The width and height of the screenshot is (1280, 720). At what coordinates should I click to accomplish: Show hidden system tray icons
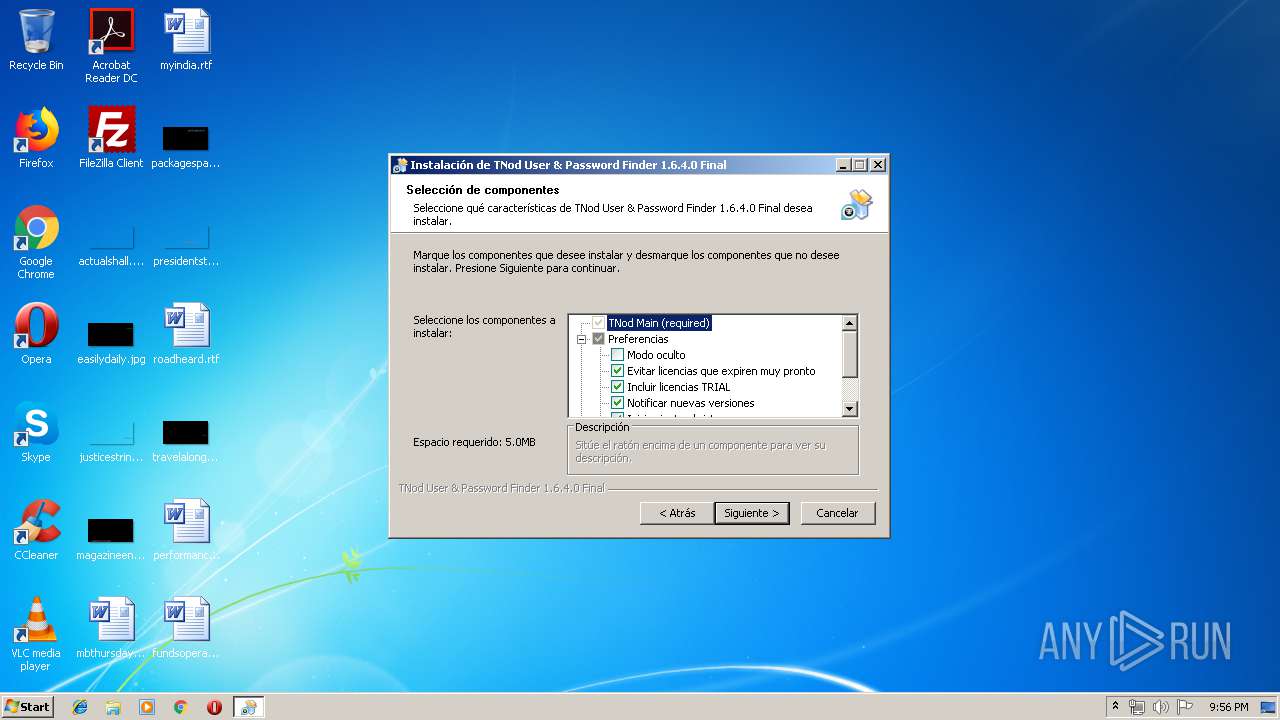click(x=1115, y=707)
